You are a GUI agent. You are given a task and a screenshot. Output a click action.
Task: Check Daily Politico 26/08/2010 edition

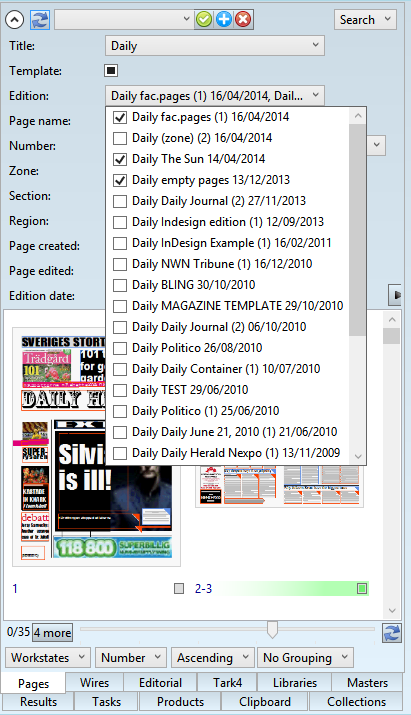120,348
